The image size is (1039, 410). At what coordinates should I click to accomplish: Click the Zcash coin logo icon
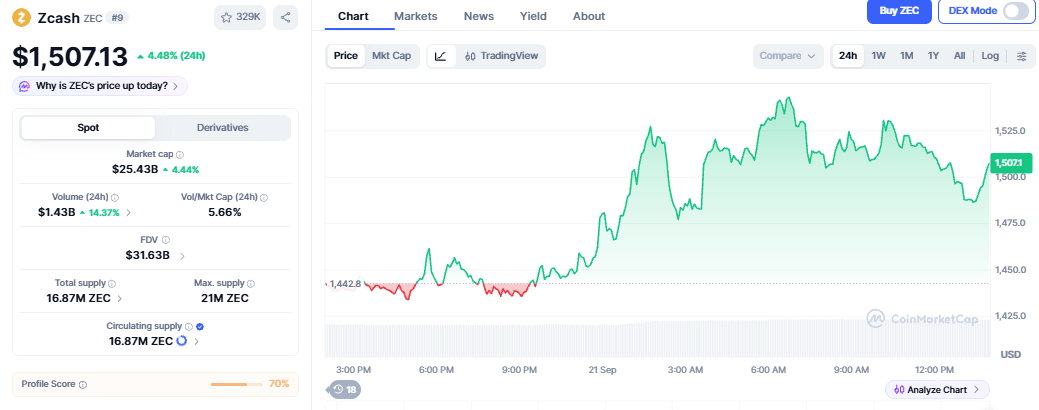(22, 17)
